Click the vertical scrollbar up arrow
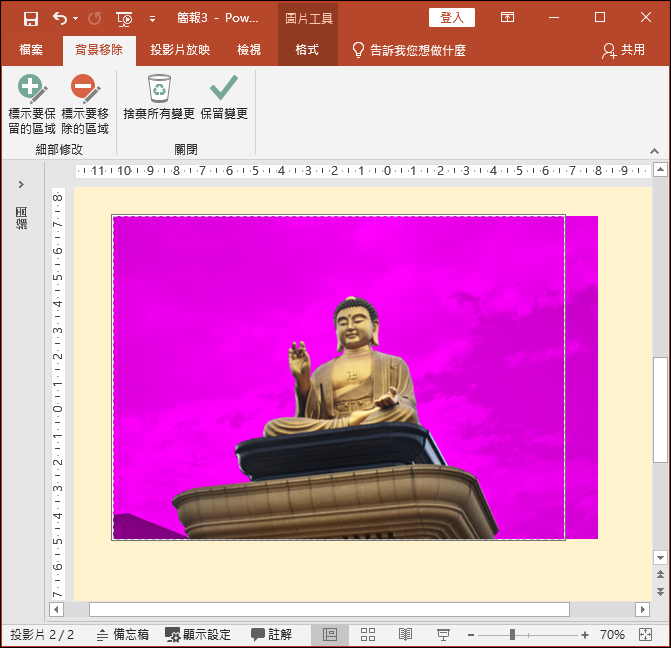Screen dimensions: 671x648 (660, 170)
